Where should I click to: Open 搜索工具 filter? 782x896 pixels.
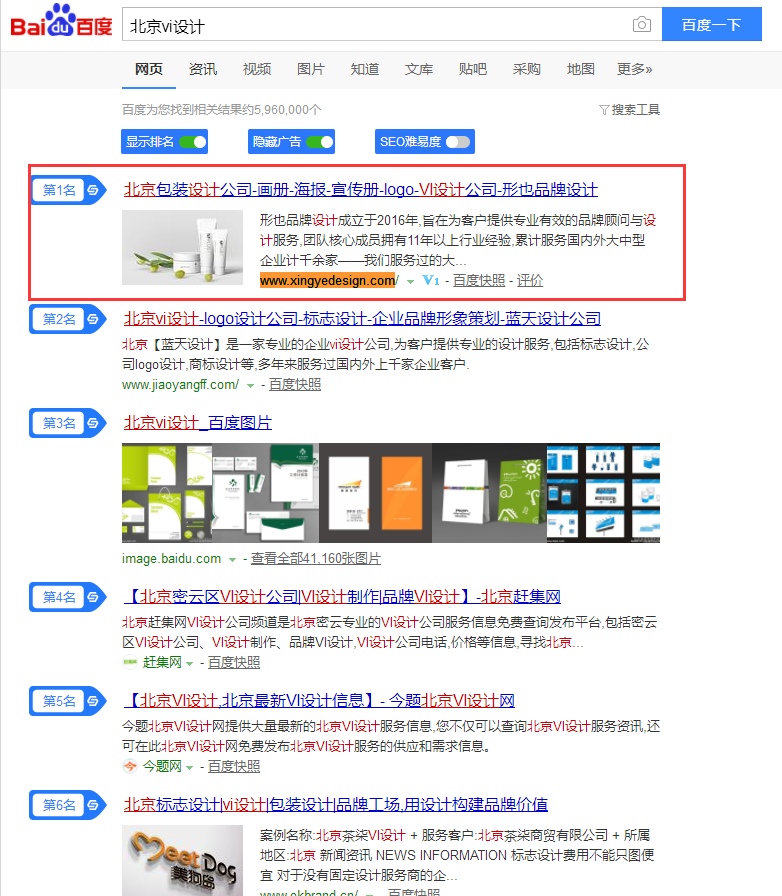click(x=629, y=110)
